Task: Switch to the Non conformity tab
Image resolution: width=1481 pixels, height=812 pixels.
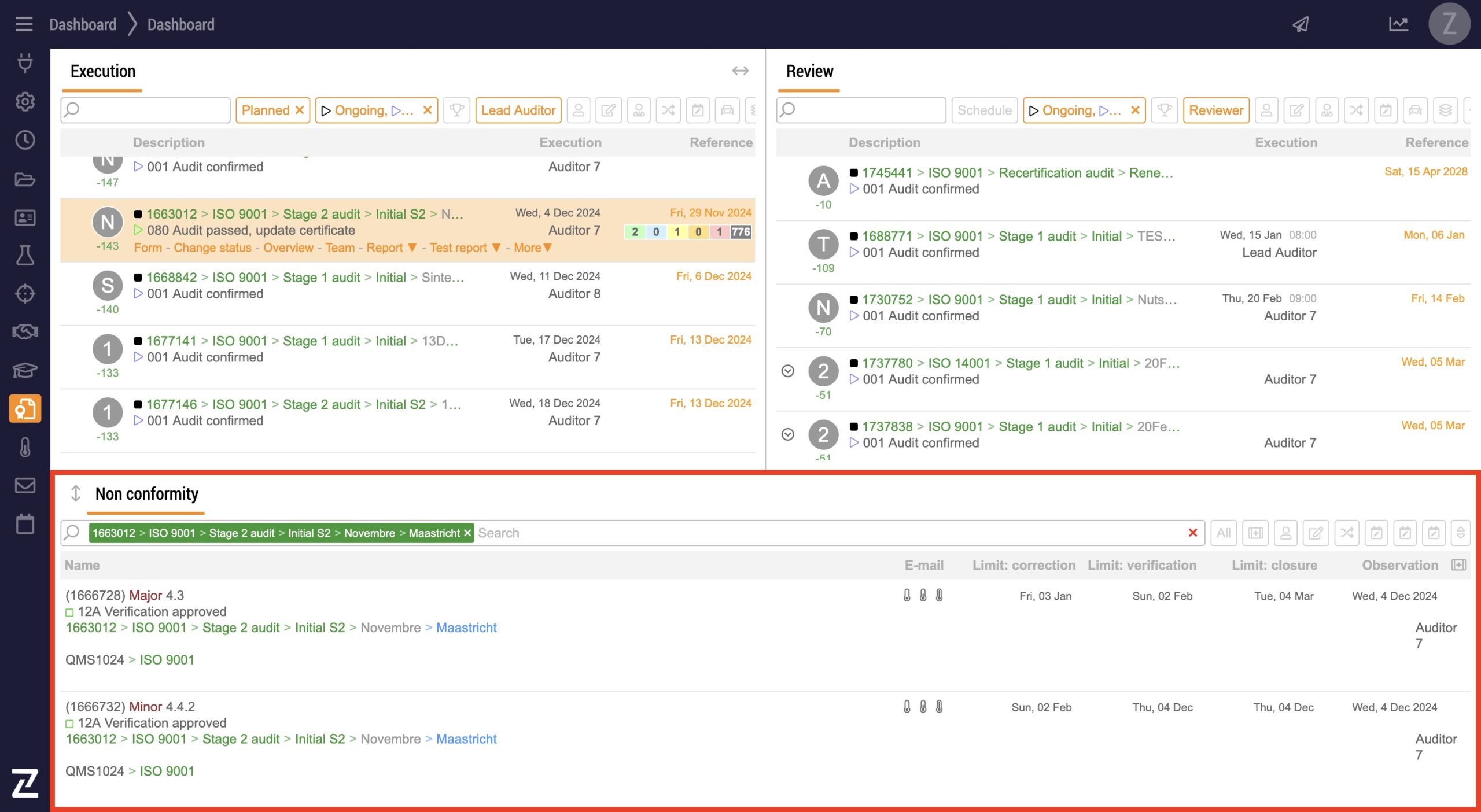Action: click(146, 494)
